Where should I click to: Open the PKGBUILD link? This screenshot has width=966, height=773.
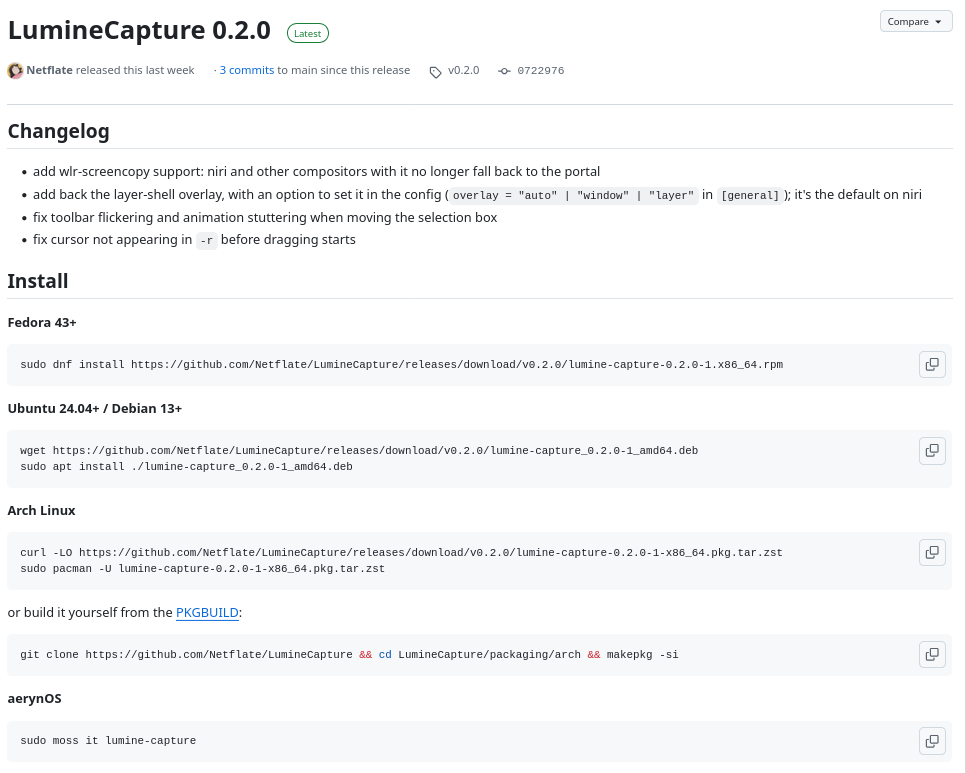(207, 613)
